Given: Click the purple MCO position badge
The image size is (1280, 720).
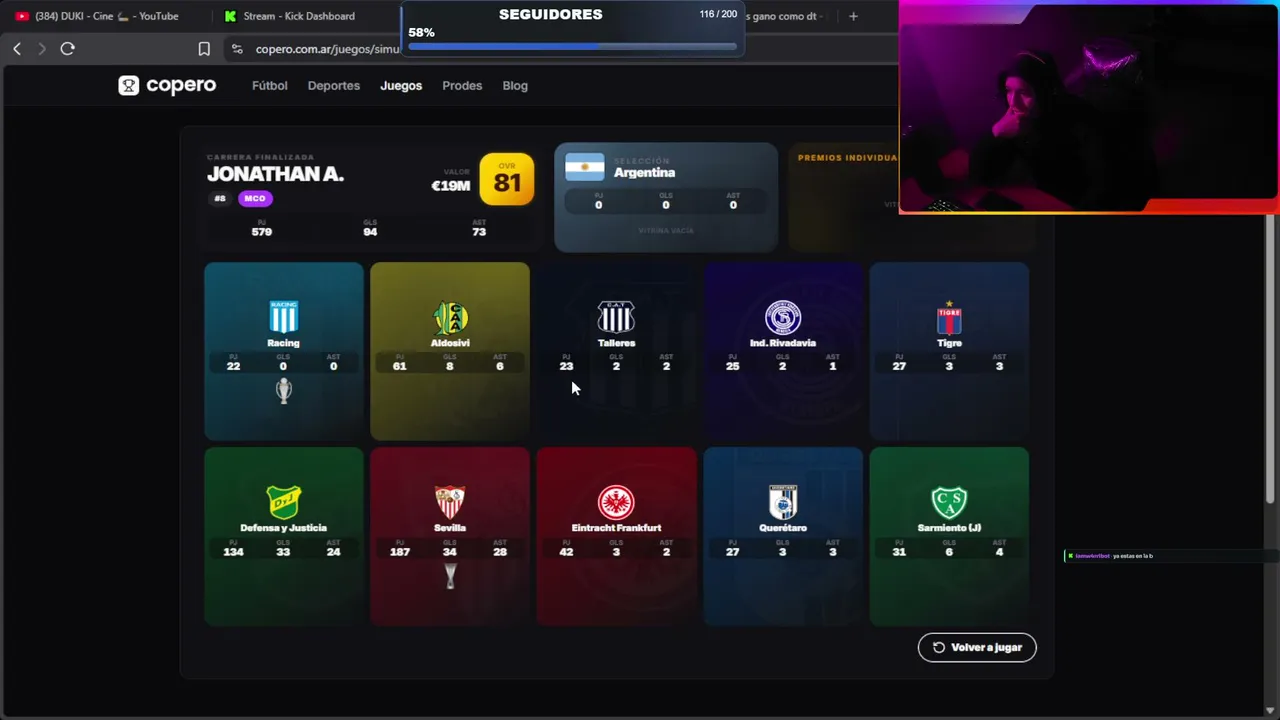Looking at the screenshot, I should pyautogui.click(x=255, y=198).
